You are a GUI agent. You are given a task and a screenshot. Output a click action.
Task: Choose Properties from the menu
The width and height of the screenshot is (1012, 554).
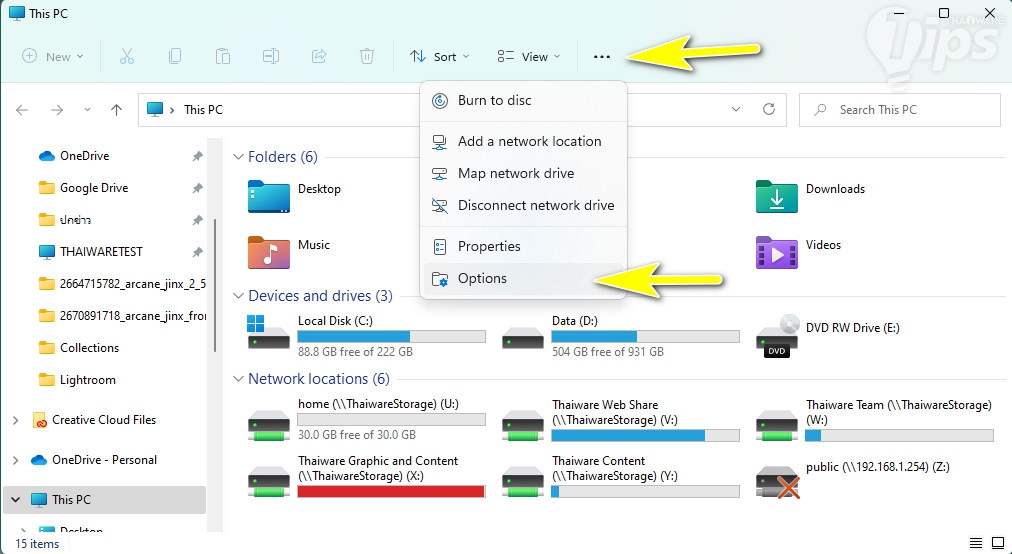click(523, 247)
